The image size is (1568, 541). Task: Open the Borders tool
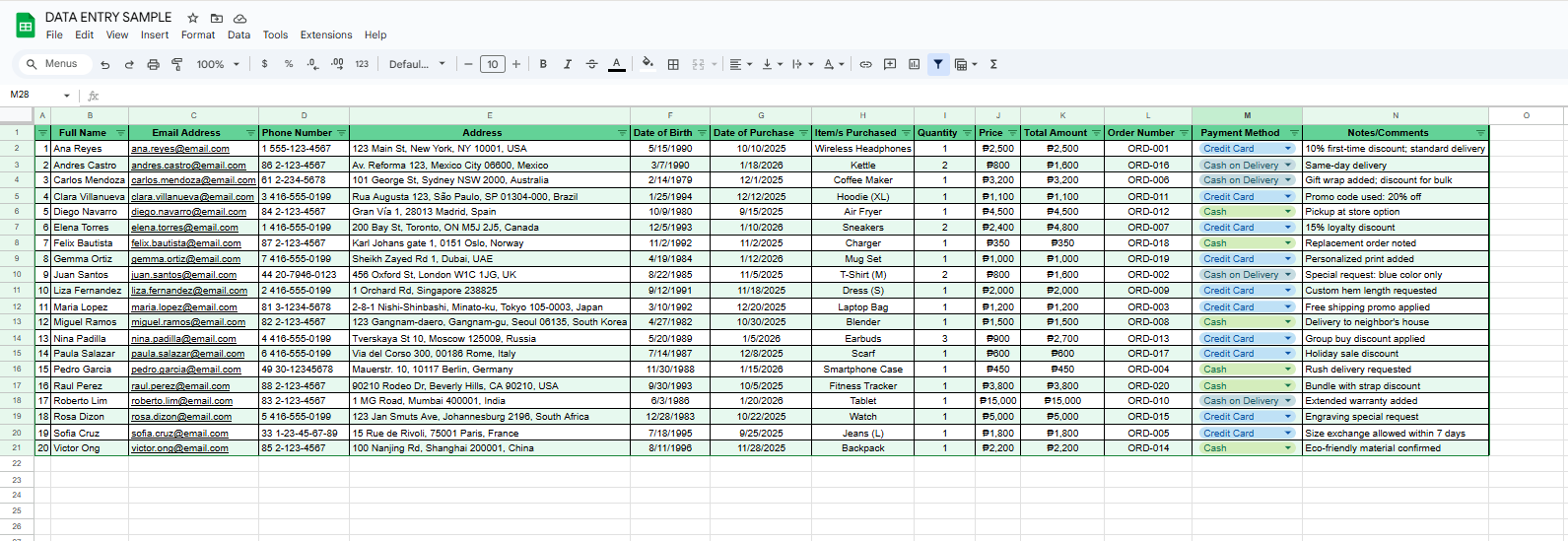pos(673,64)
